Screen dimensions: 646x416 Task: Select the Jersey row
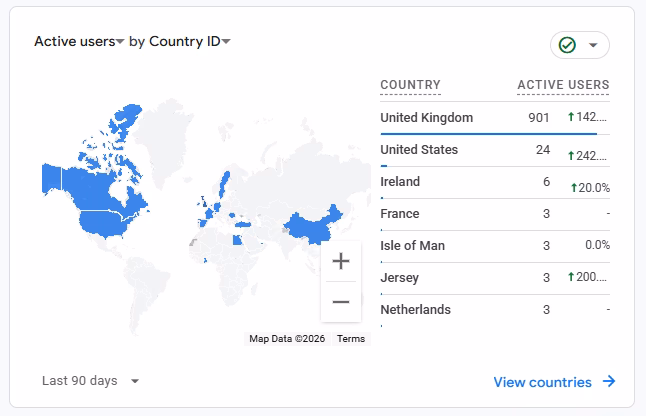pyautogui.click(x=495, y=278)
